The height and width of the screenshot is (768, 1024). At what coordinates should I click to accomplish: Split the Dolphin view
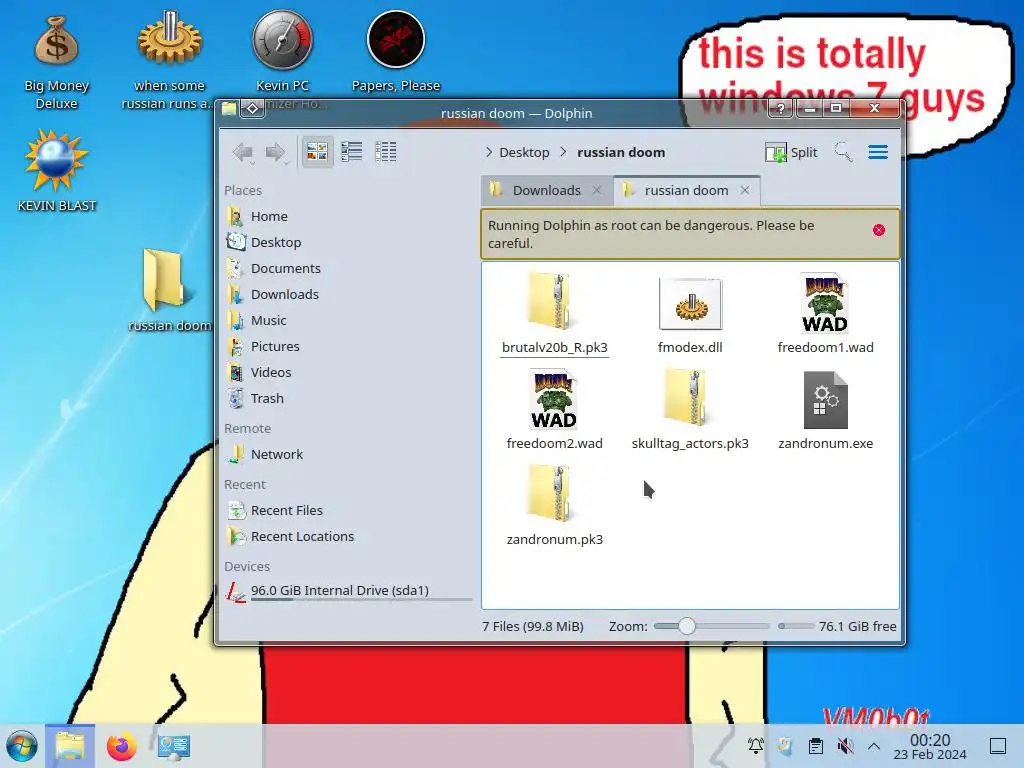tap(791, 152)
